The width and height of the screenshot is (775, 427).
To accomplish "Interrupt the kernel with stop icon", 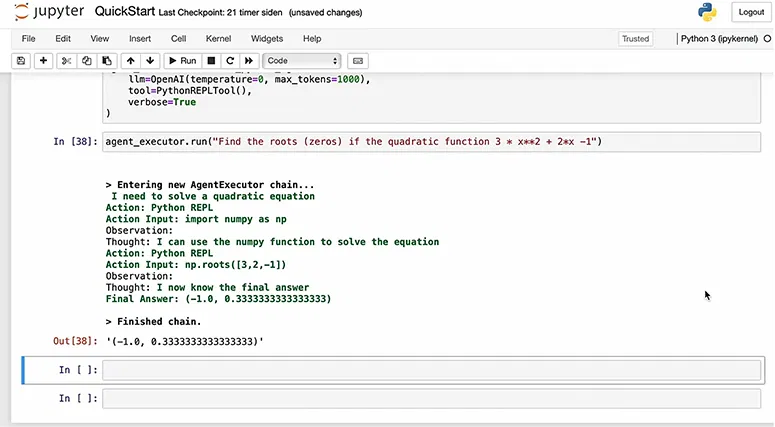I will (212, 61).
